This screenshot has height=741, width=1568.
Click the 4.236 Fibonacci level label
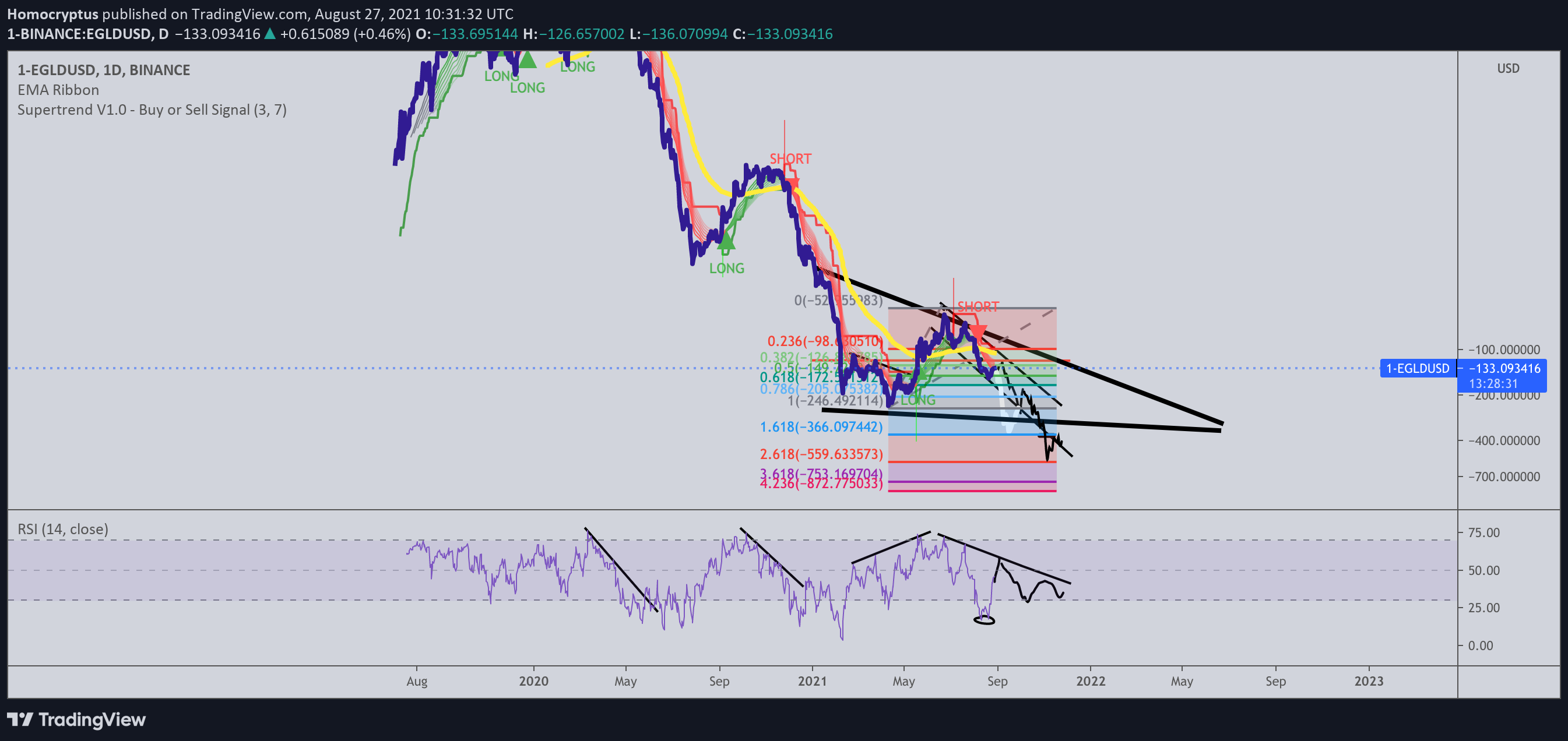(x=821, y=484)
